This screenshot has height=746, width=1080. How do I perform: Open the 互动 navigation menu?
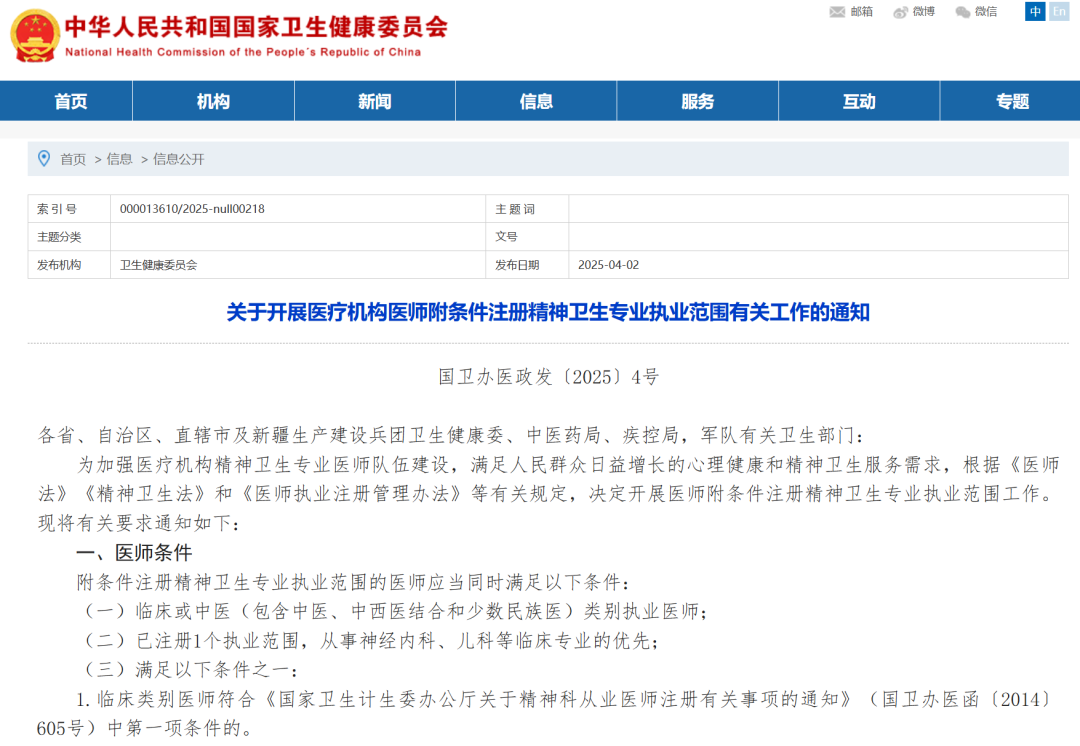click(x=859, y=101)
